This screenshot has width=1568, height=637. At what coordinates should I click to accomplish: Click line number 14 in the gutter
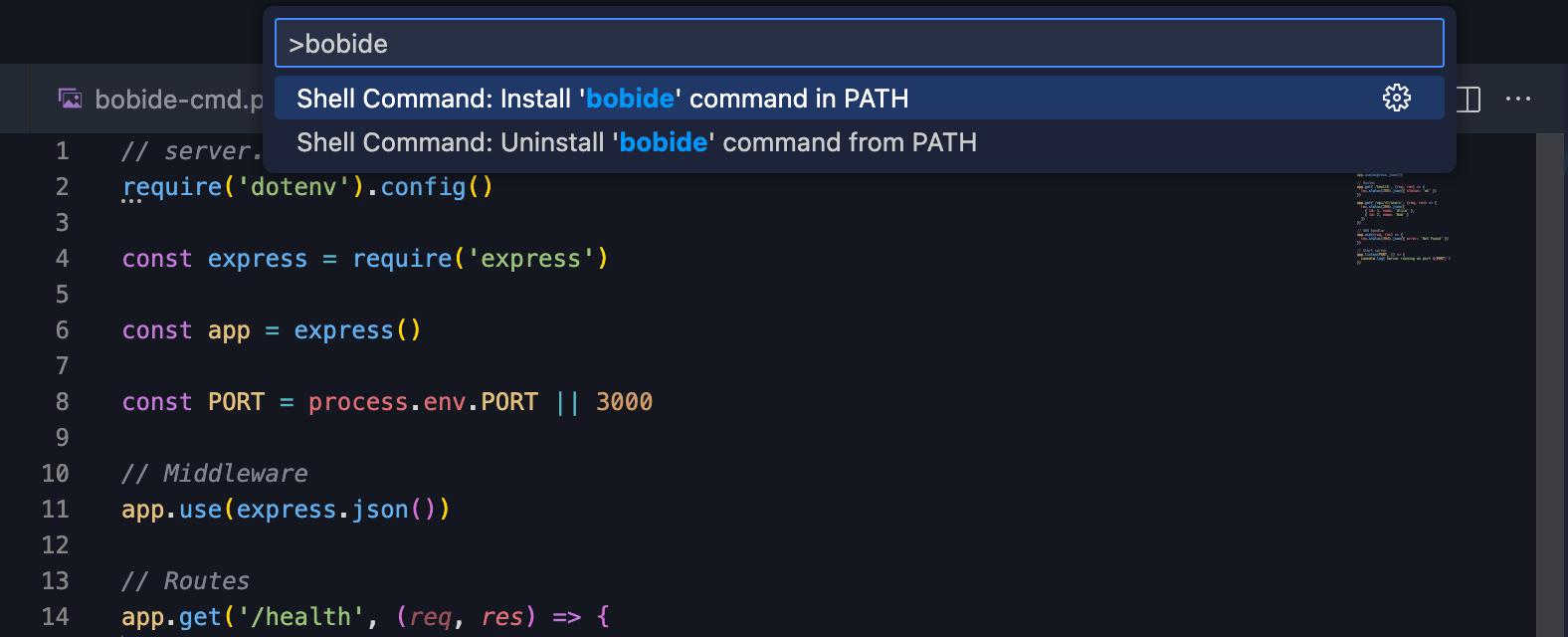[x=56, y=617]
